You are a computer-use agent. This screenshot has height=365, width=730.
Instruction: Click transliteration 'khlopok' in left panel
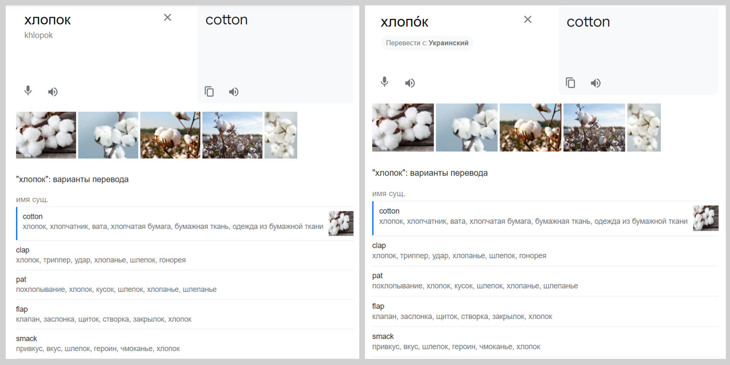click(39, 35)
